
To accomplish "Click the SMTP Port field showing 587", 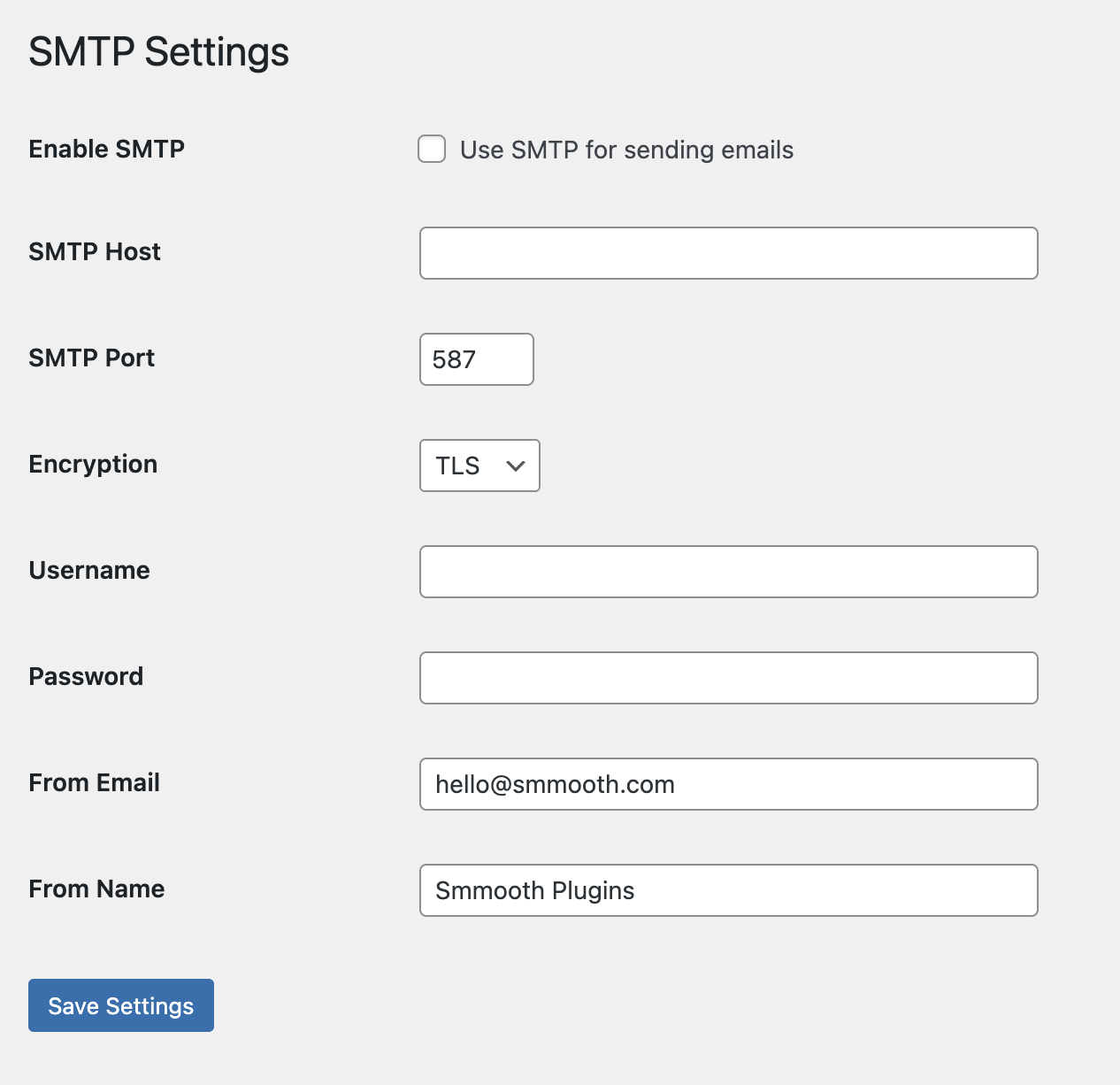I will 476,359.
